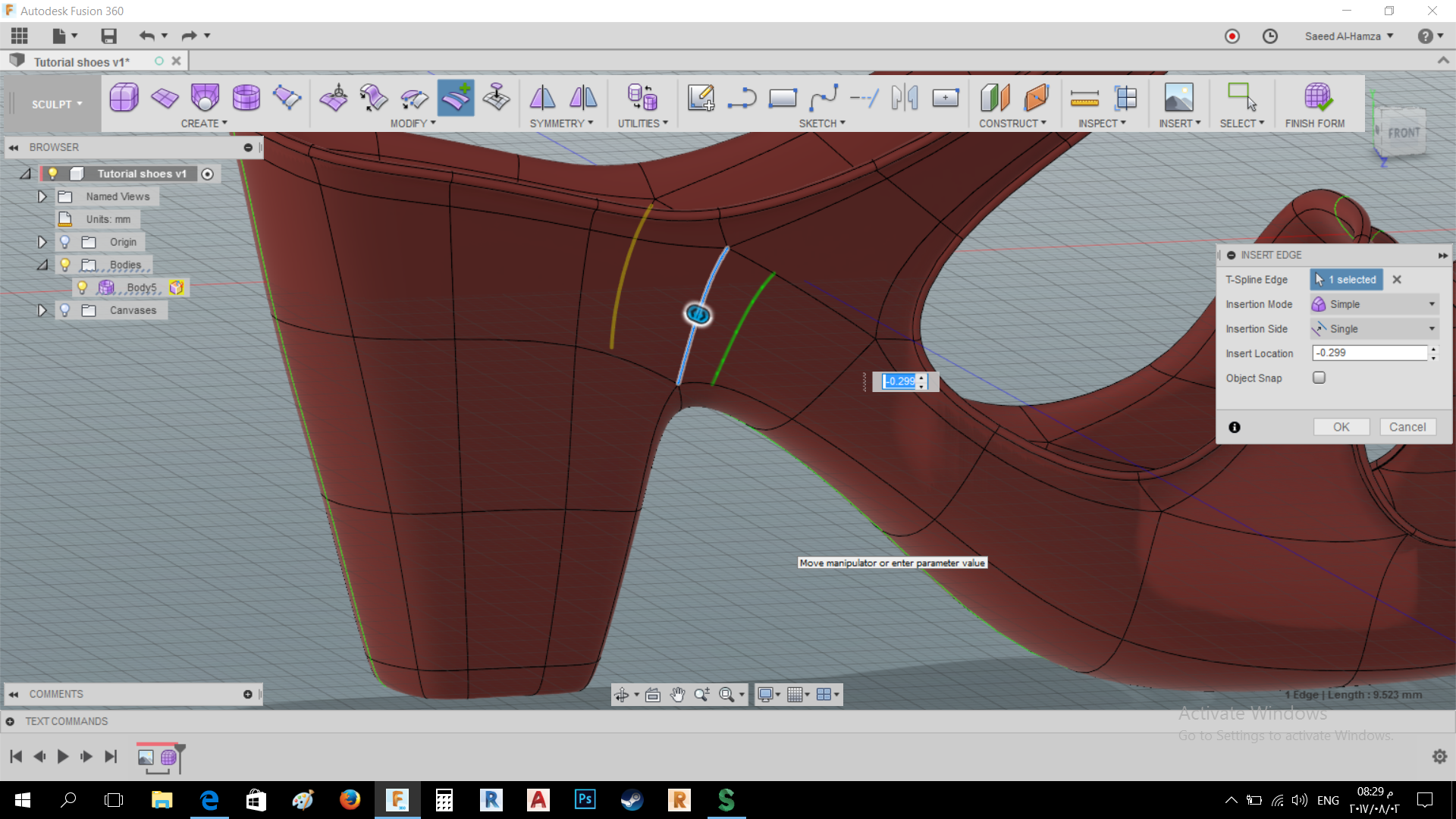Open the Create Sketch tool
Image resolution: width=1456 pixels, height=819 pixels.
pyautogui.click(x=701, y=98)
